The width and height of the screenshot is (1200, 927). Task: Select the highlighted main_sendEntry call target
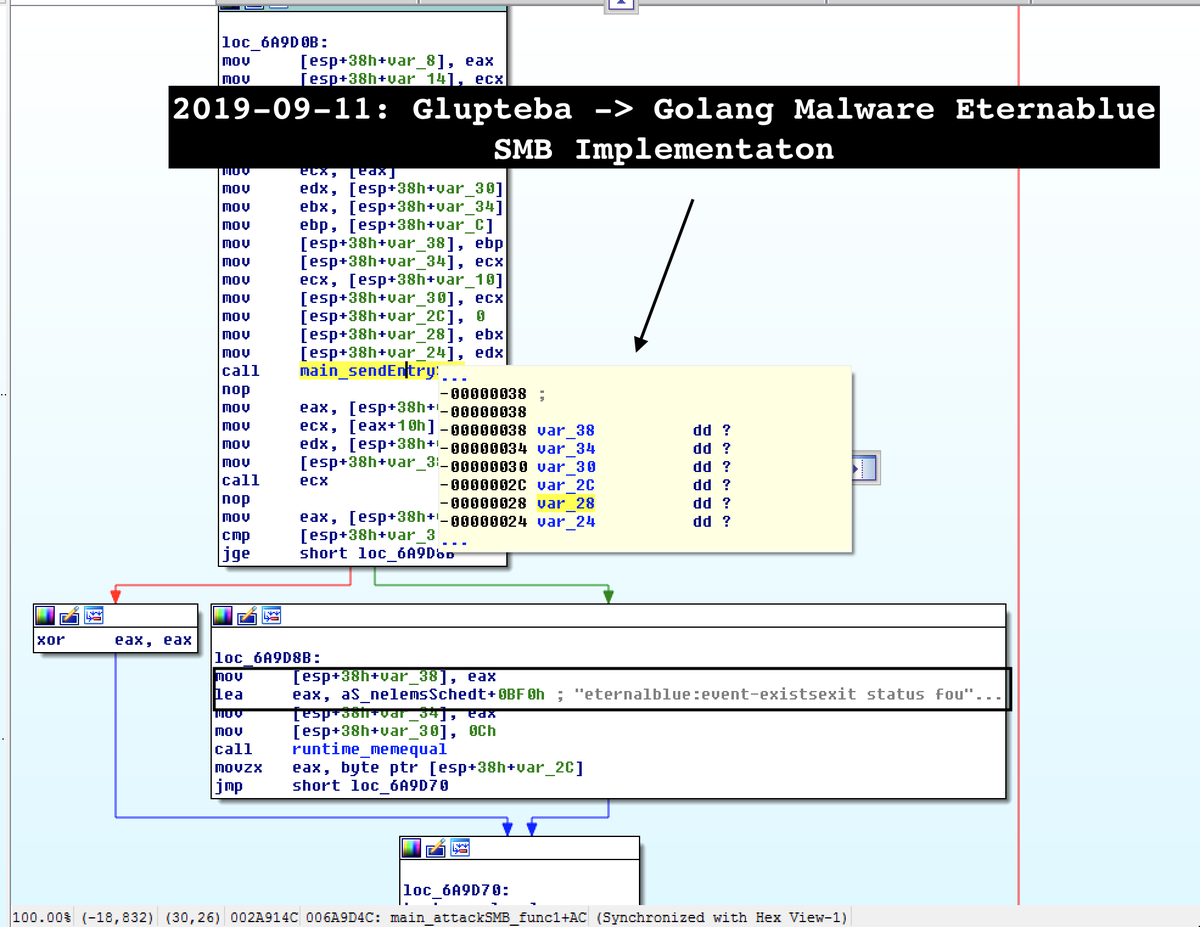point(368,371)
